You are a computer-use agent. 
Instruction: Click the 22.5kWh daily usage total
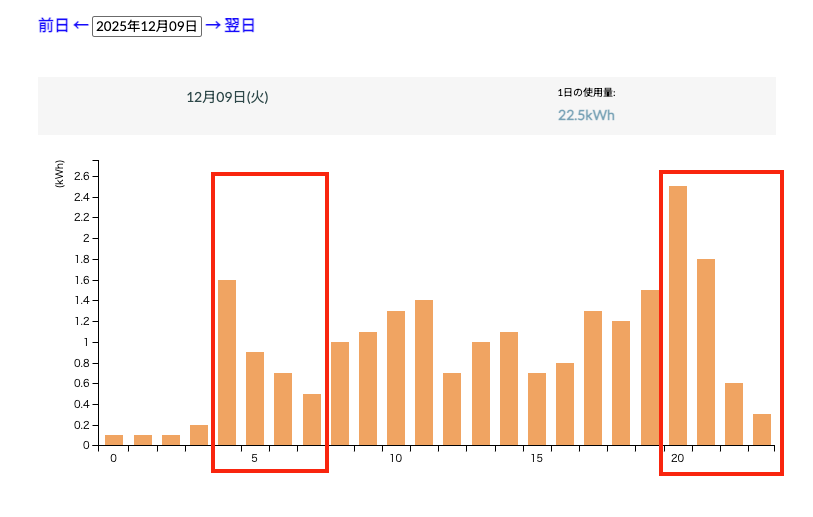click(586, 115)
